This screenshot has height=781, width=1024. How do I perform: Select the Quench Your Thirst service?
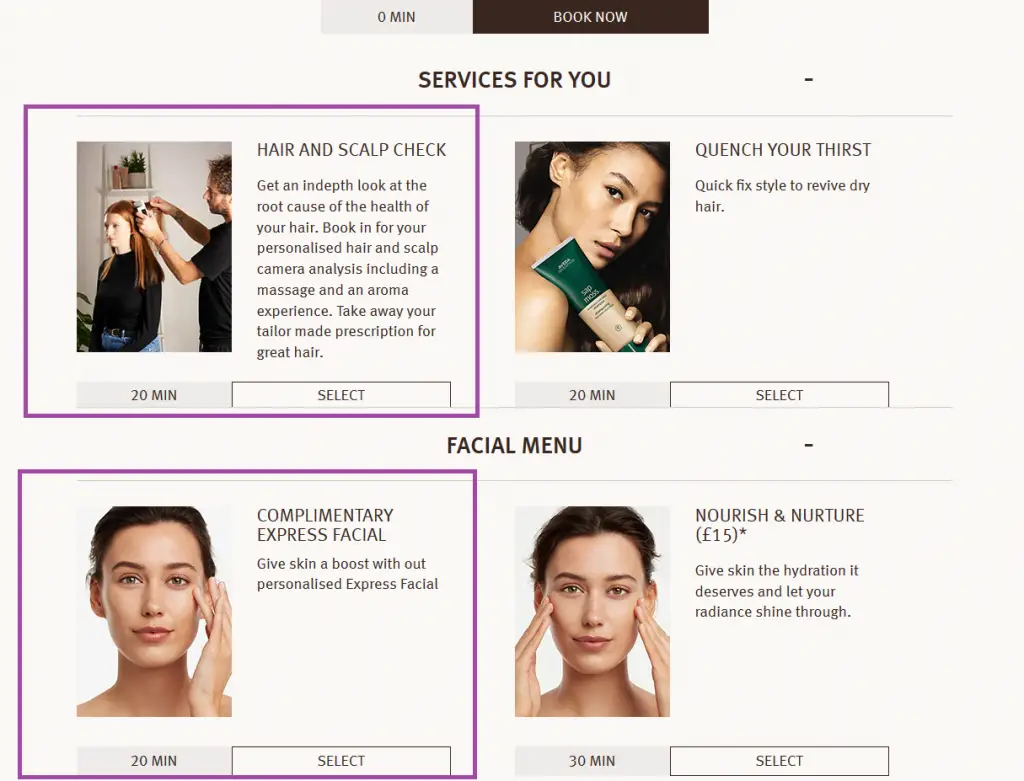(779, 395)
